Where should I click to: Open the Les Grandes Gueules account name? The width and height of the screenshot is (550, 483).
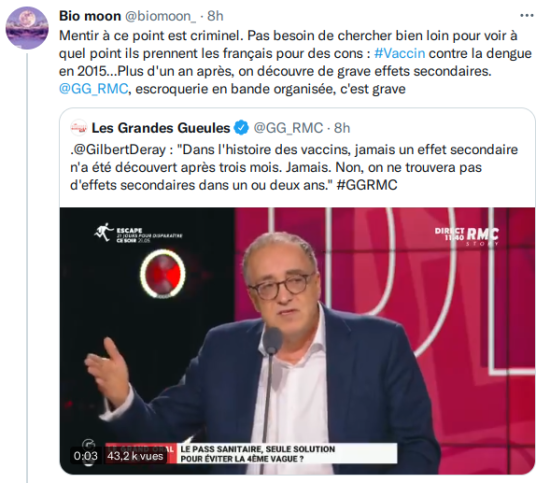161,128
